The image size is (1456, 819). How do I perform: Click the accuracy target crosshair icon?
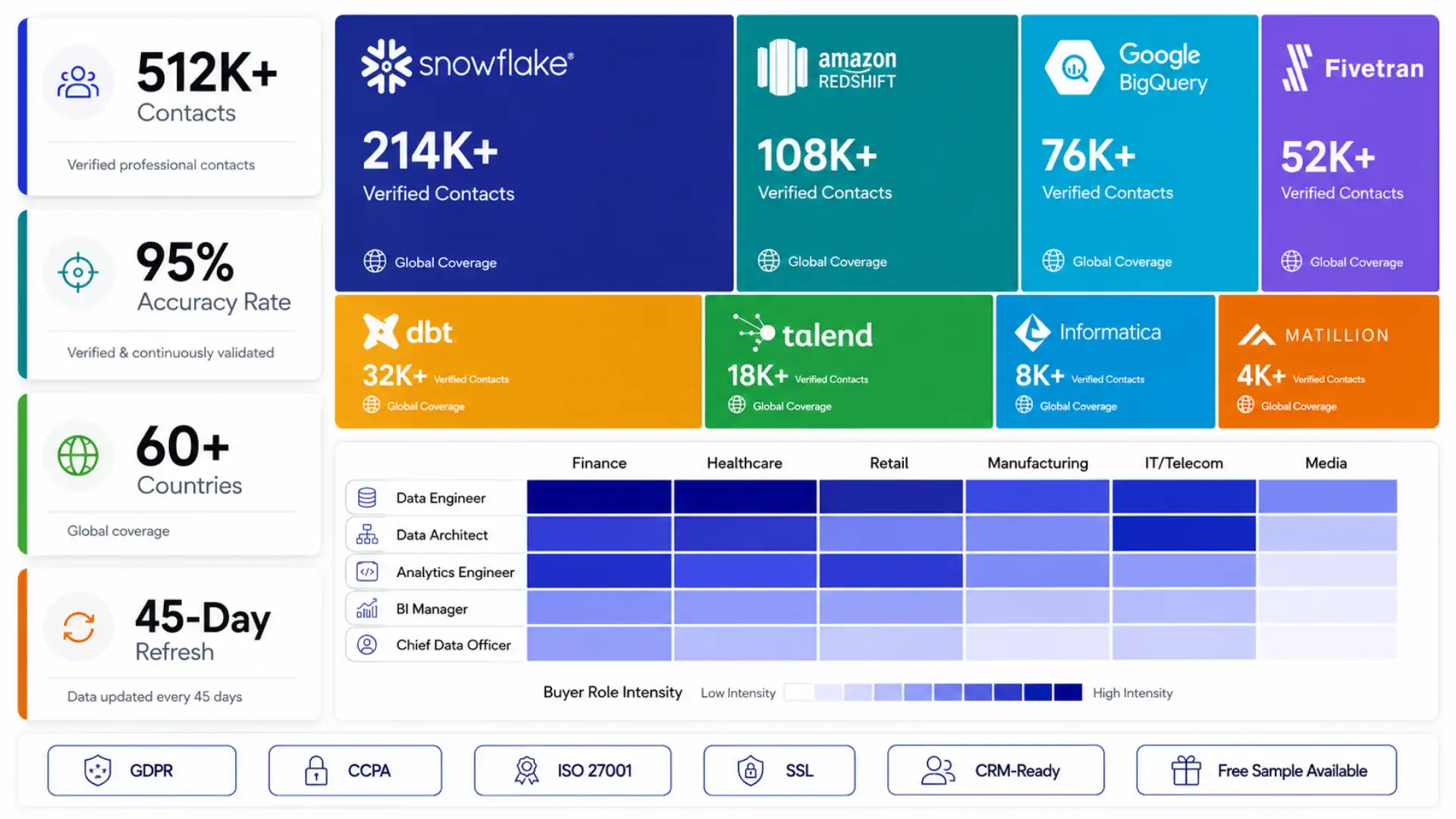[78, 272]
